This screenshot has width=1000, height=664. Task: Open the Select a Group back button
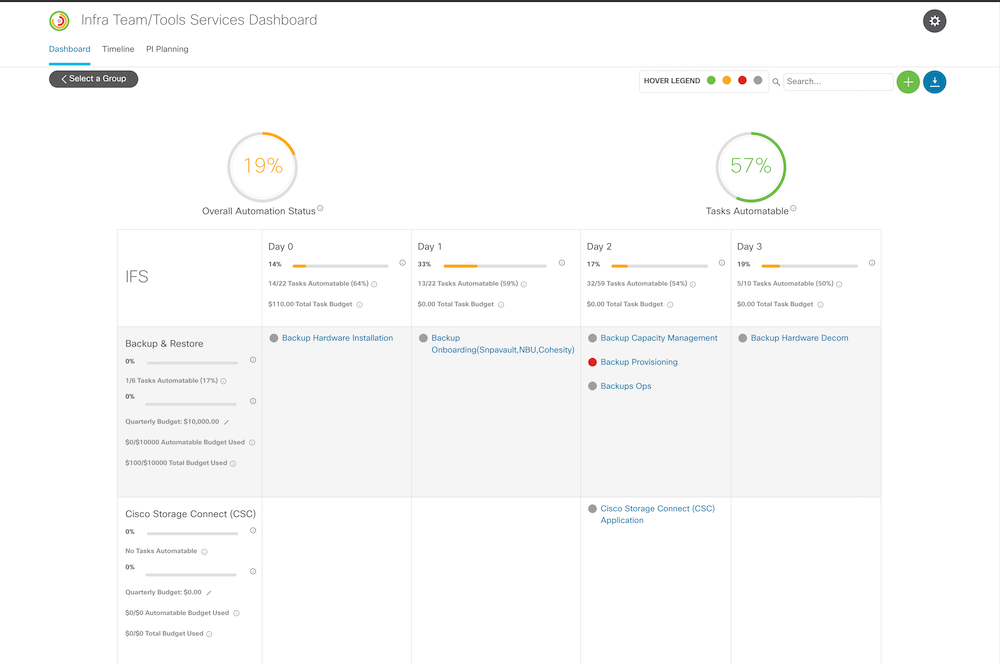(x=94, y=79)
